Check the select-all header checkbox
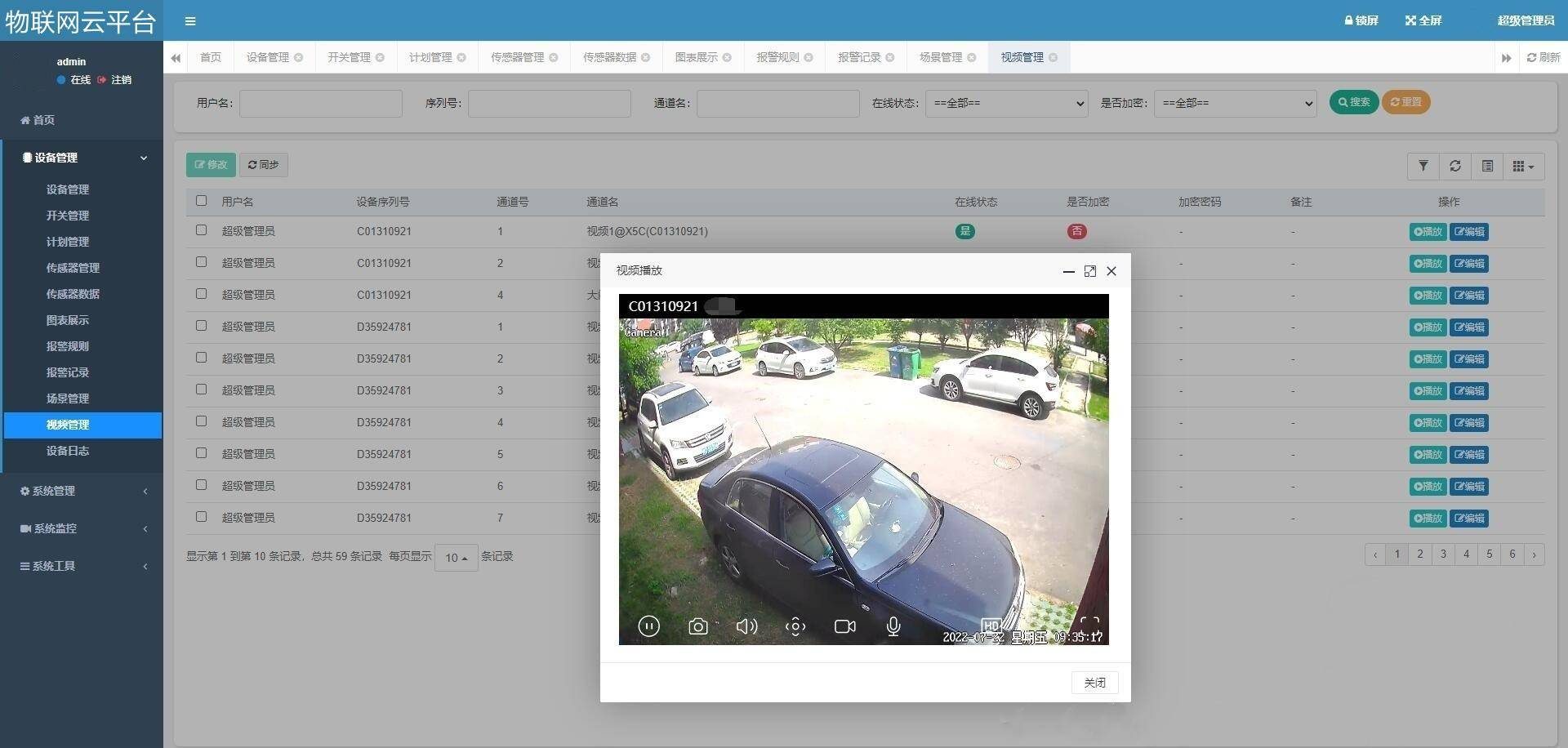The image size is (1568, 748). (202, 201)
